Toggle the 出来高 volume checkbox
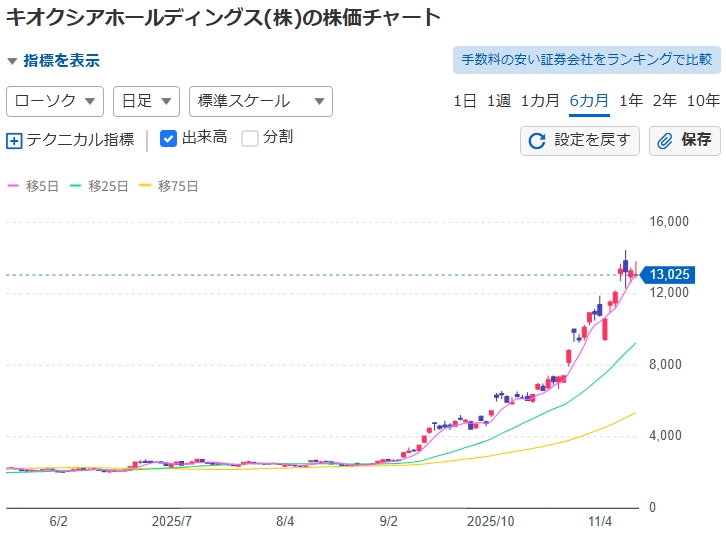Viewport: 726px width, 539px height. click(x=169, y=138)
